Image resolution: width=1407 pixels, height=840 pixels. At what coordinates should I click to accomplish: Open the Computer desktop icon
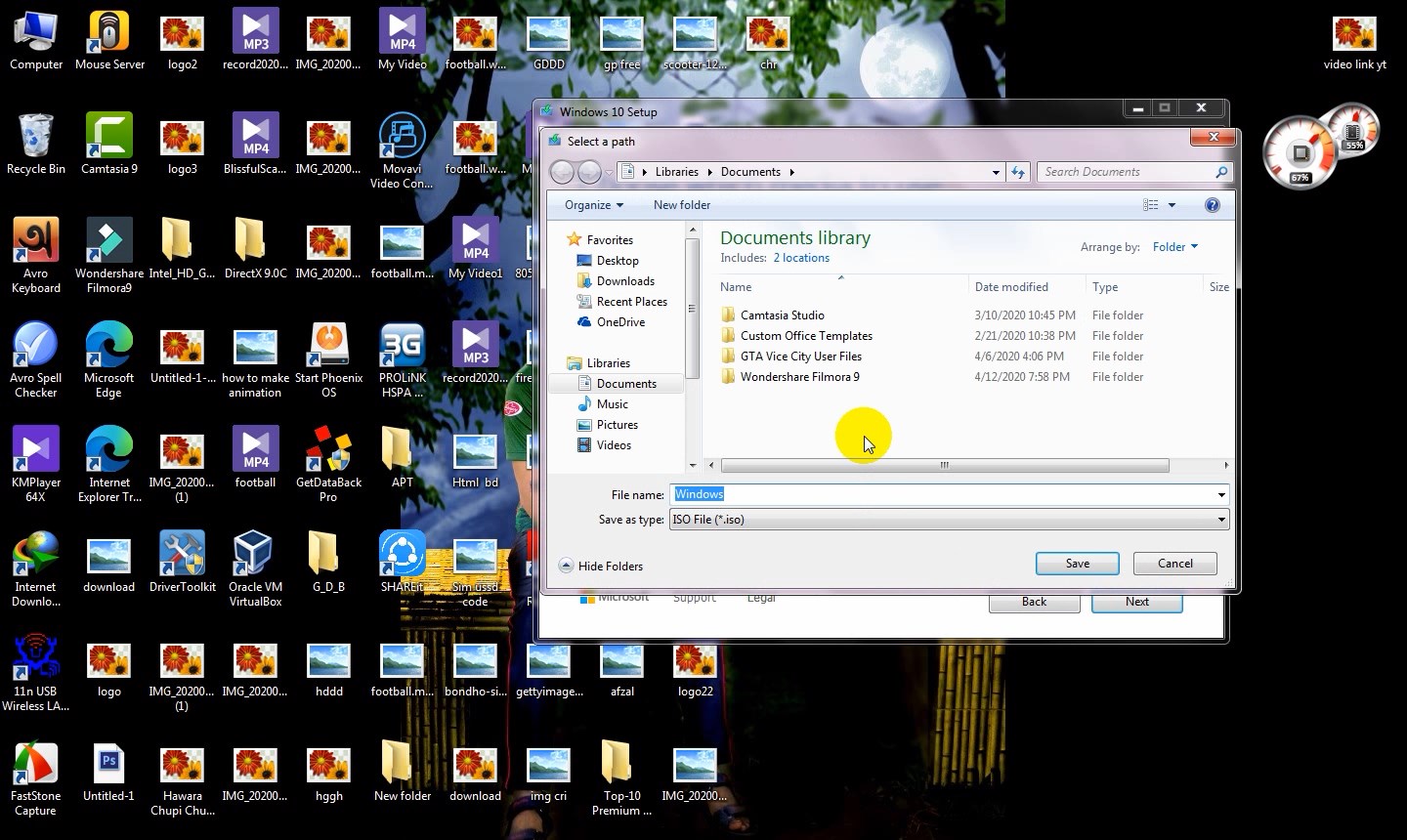[36, 41]
